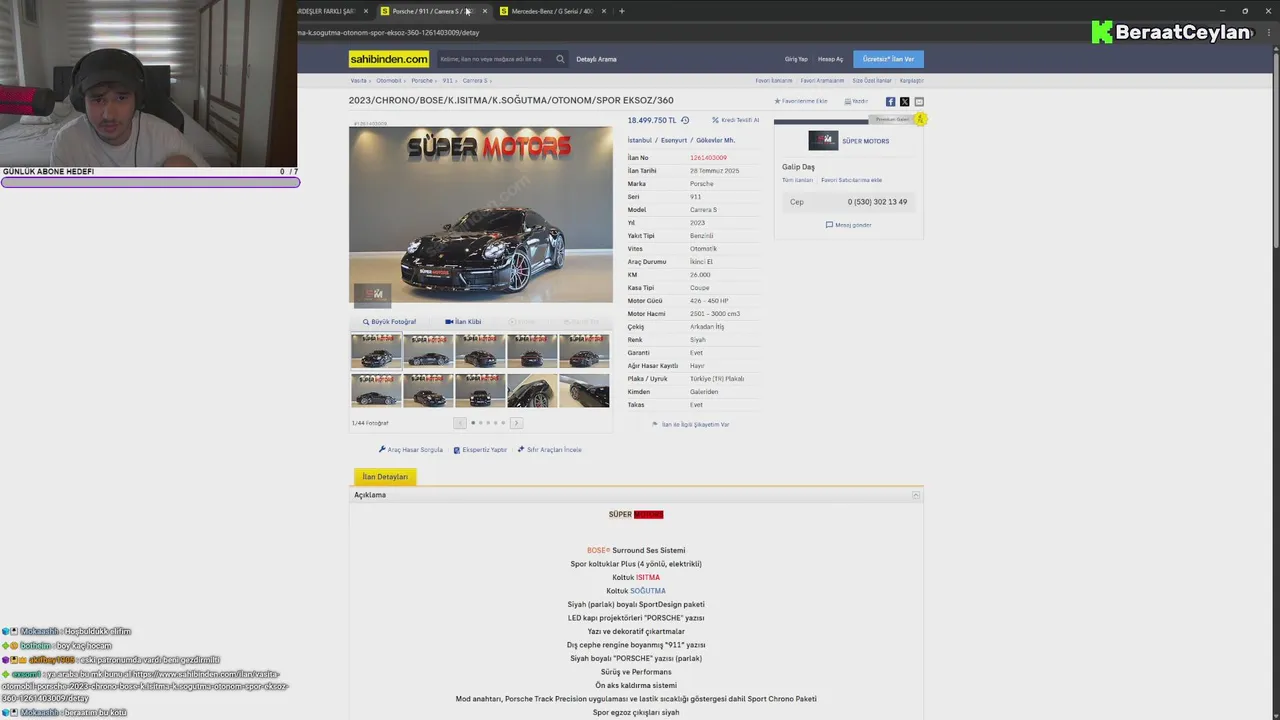Viewport: 1280px width, 720px height.
Task: Click the Karşılaştır link
Action: tap(911, 80)
